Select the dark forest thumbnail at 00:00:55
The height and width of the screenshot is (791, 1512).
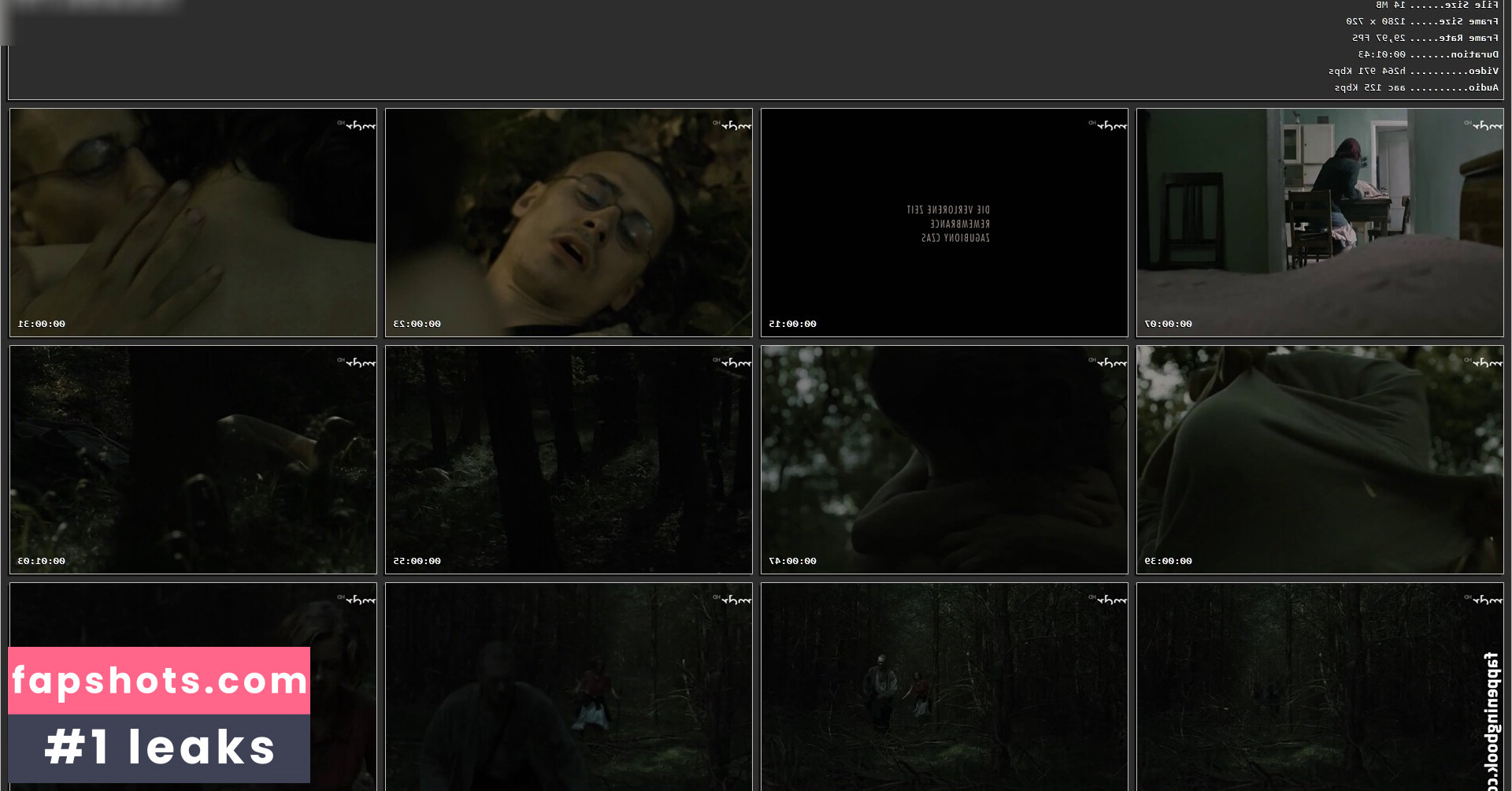(568, 459)
